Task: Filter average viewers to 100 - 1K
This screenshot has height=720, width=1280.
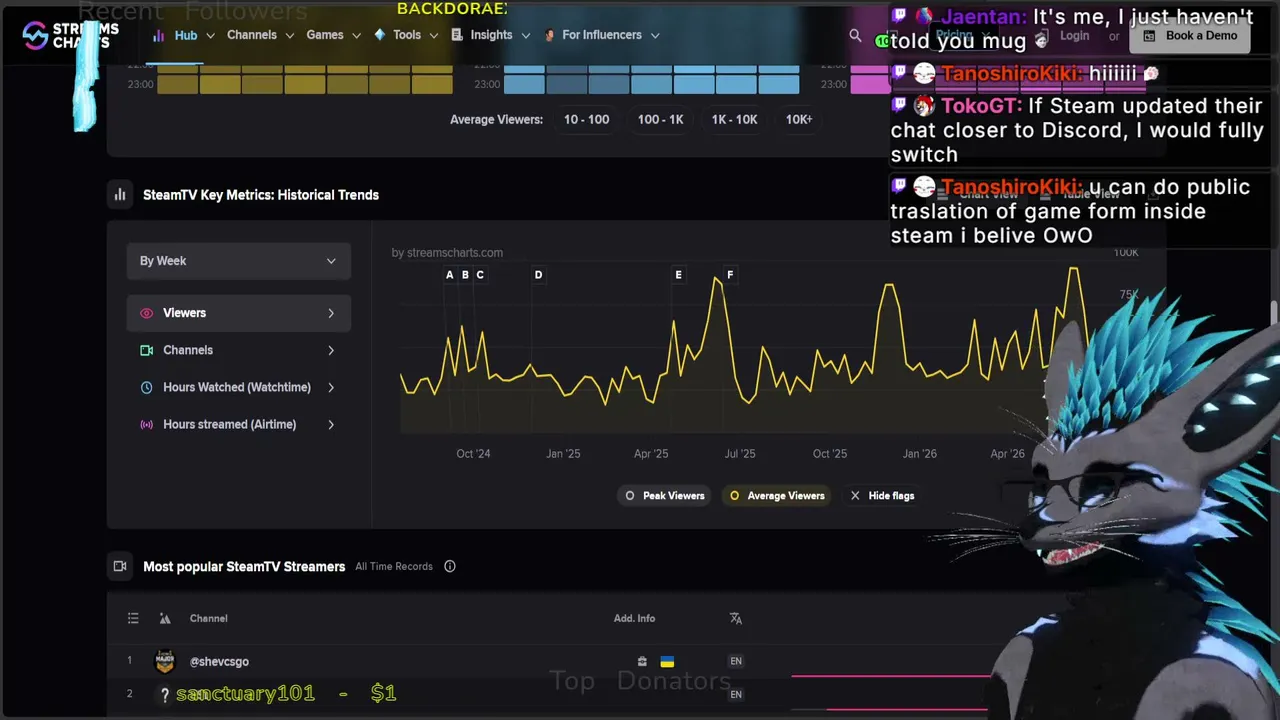Action: point(661,119)
